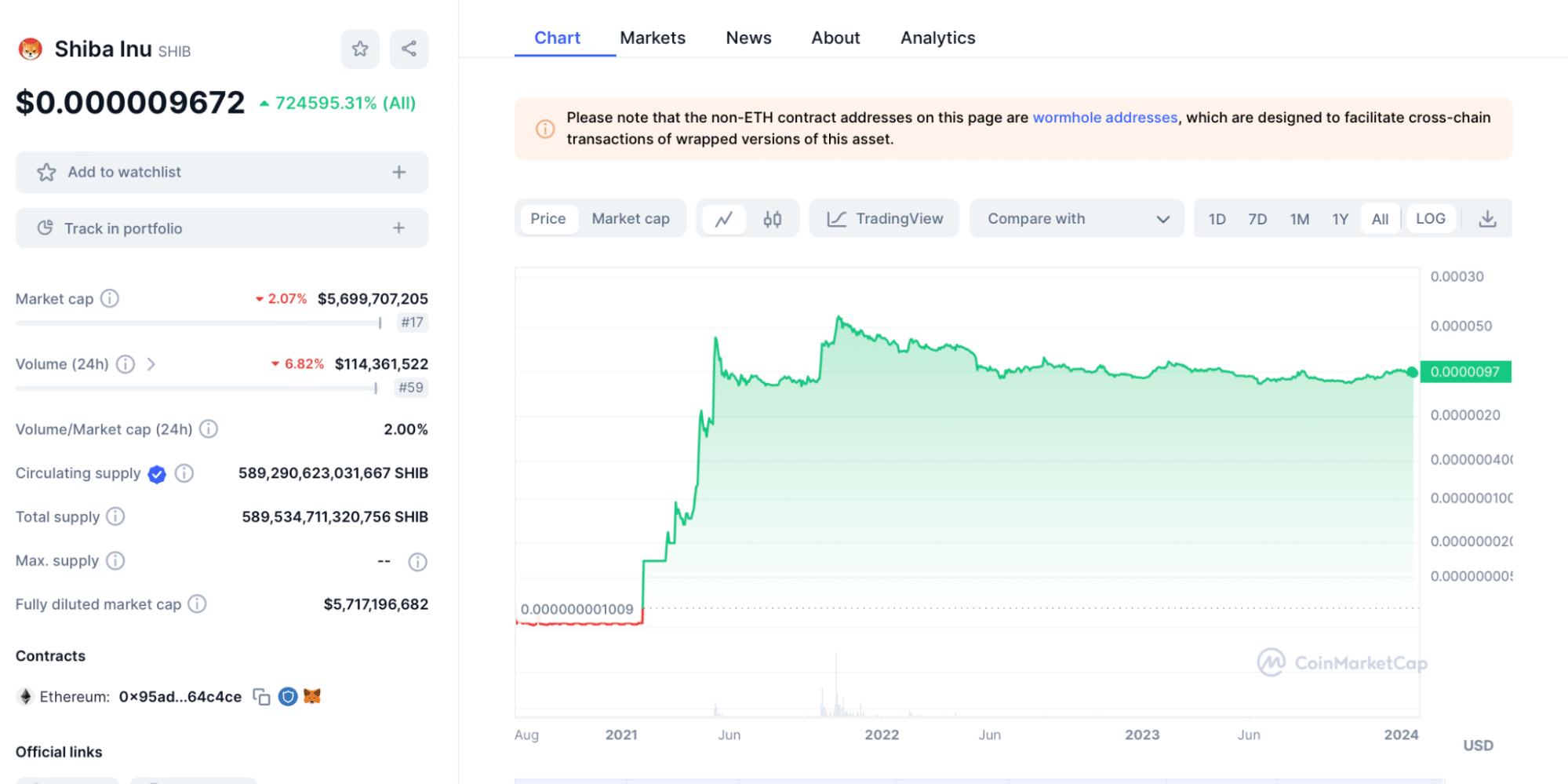The height and width of the screenshot is (784, 1568).
Task: Download chart data with download icon
Action: [x=1486, y=219]
